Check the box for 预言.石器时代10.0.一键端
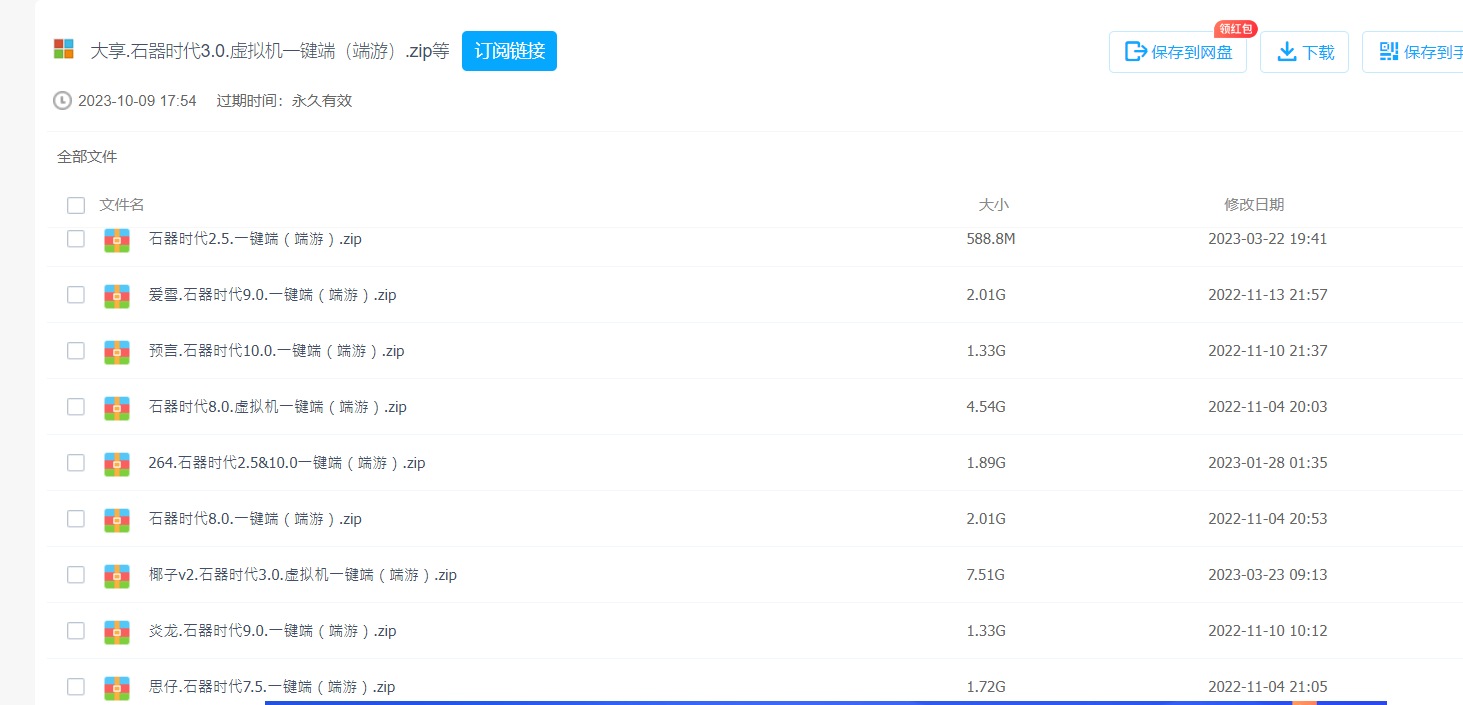Image resolution: width=1463 pixels, height=705 pixels. point(76,351)
